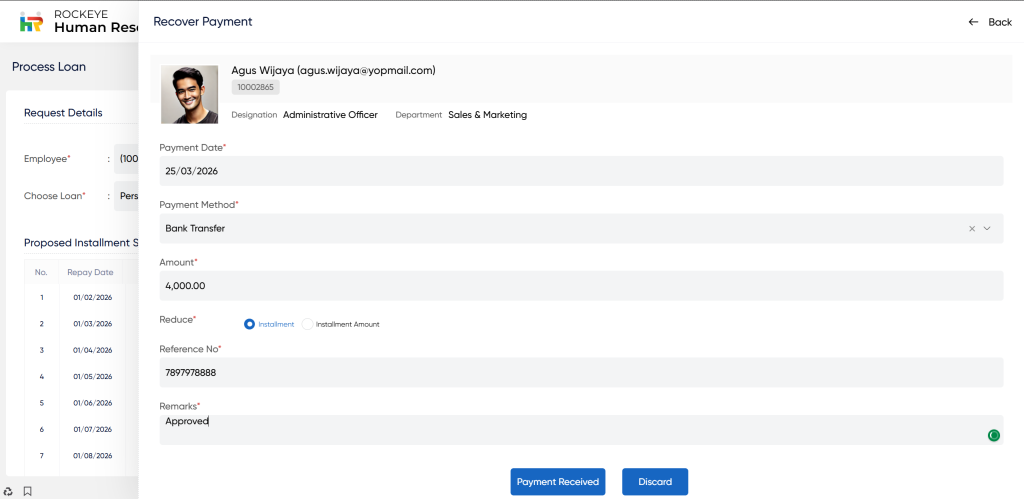Viewport: 1024px width, 499px height.
Task: Click the employee ID badge 10002865
Action: (x=255, y=88)
